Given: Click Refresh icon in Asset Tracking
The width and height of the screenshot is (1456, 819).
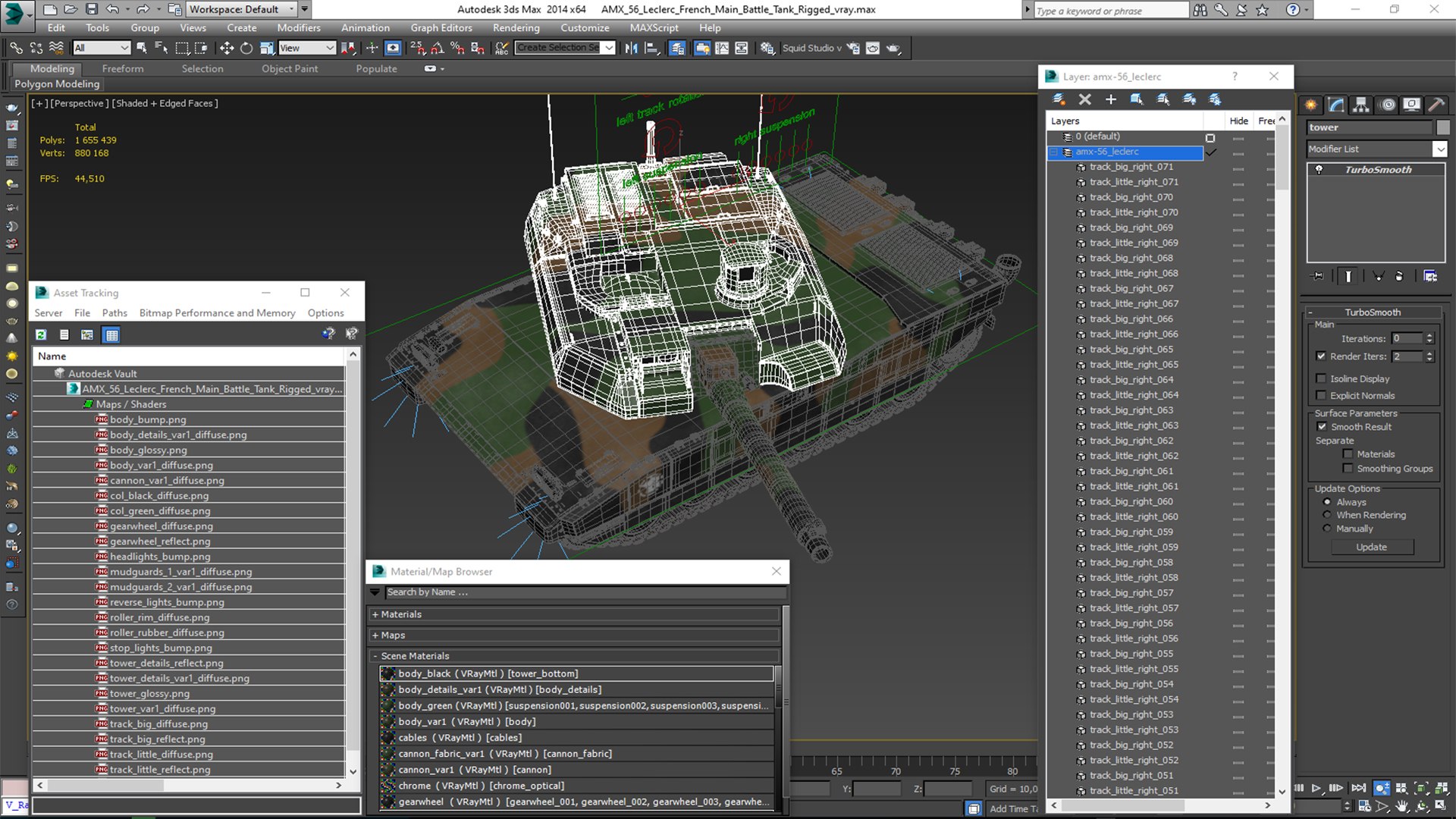Looking at the screenshot, I should 41,334.
